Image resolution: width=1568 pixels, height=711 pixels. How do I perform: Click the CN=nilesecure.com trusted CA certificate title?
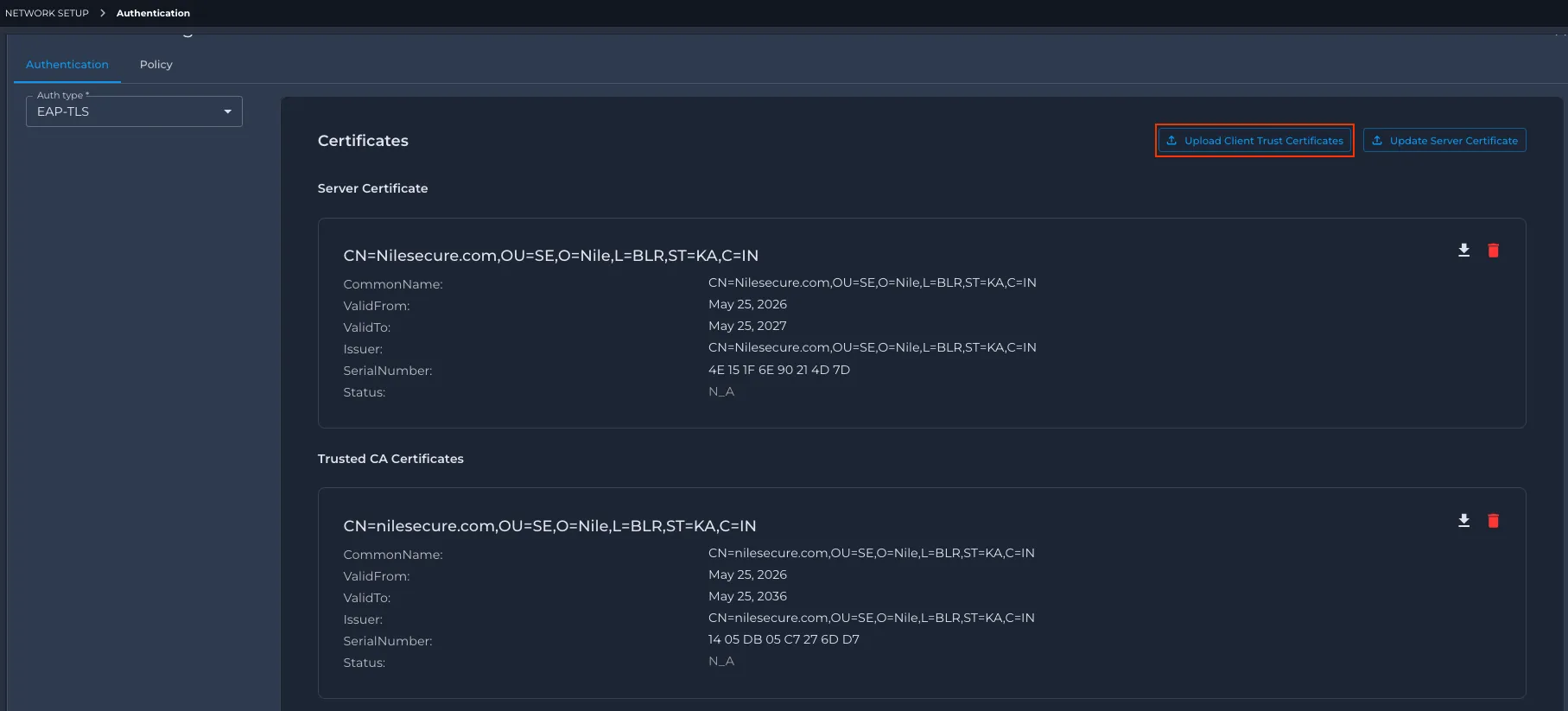tap(549, 526)
